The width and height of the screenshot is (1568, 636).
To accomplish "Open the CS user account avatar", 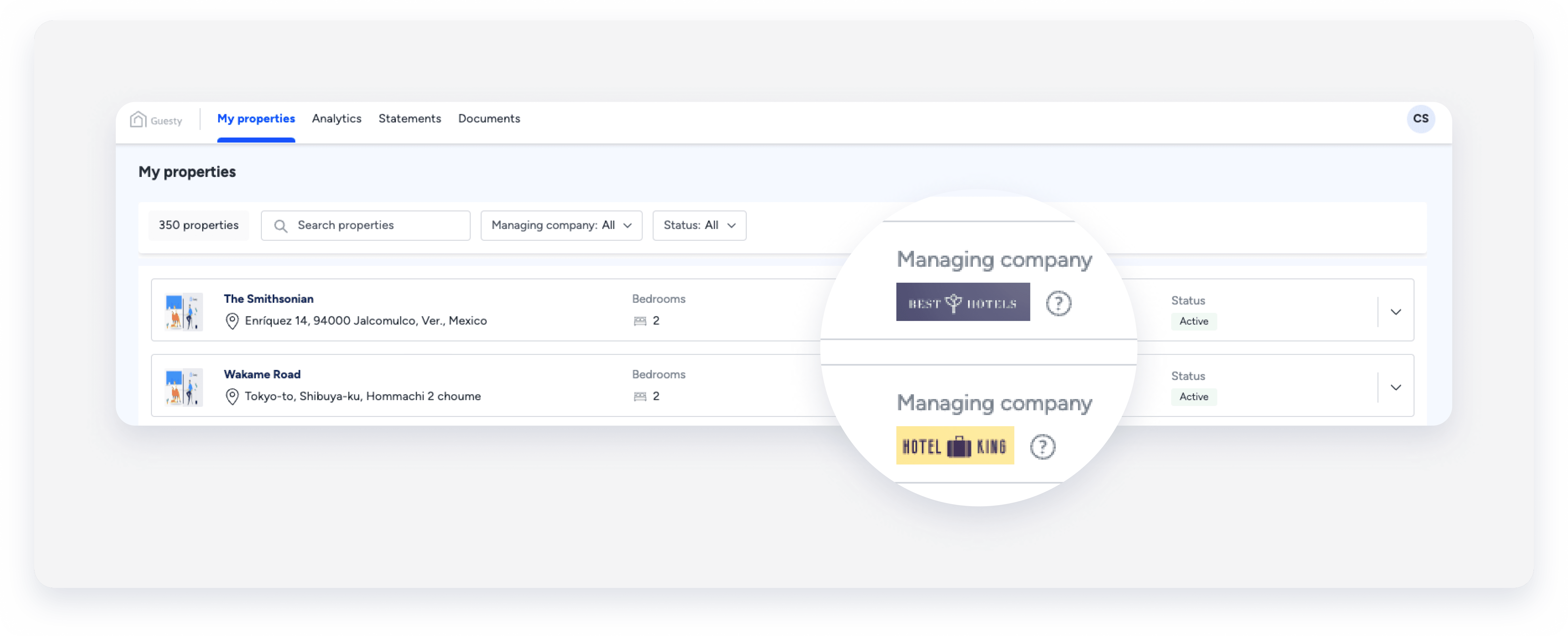I will tap(1421, 119).
